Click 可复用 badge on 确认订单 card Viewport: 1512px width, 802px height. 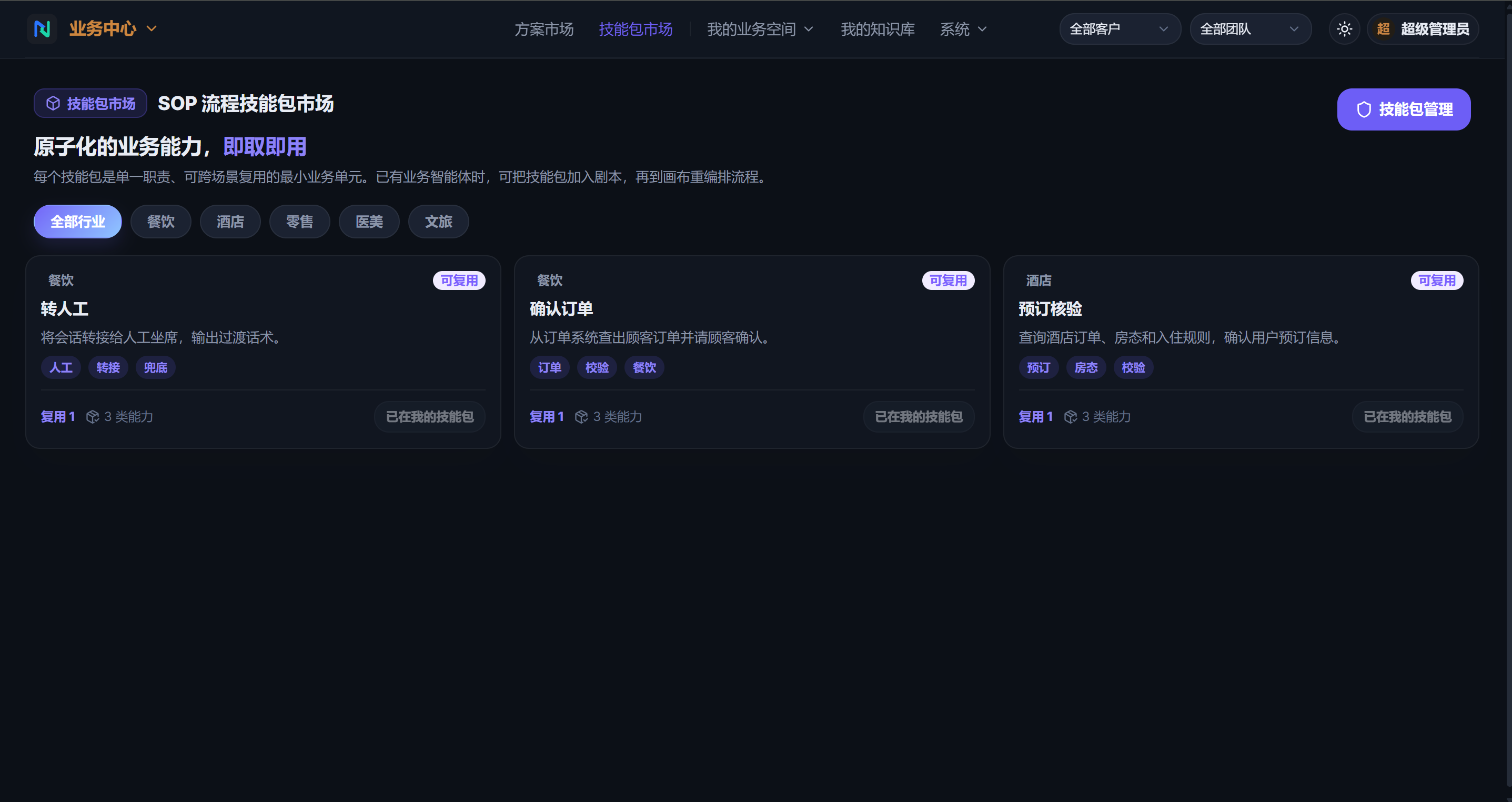(x=948, y=280)
